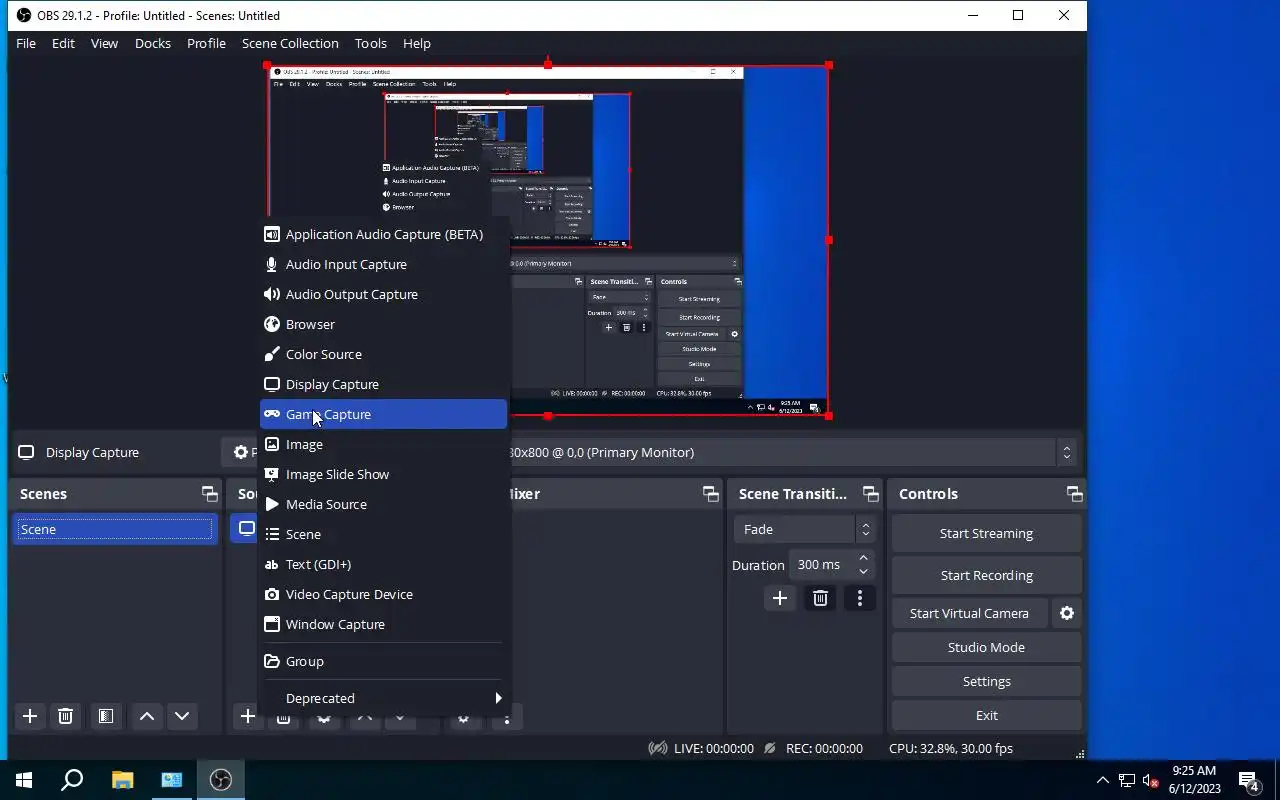
Task: Open virtual camera settings gear
Action: [x=1067, y=613]
